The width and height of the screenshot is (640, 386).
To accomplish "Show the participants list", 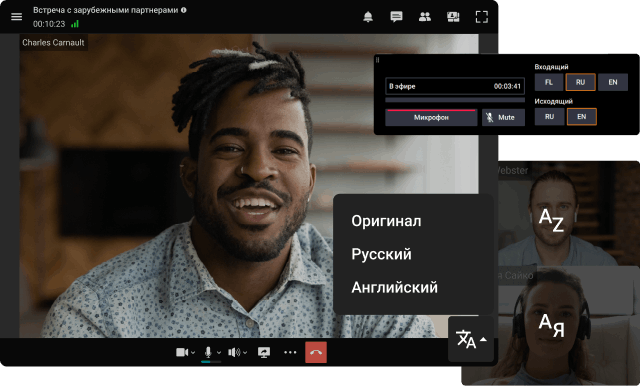I will coord(425,17).
